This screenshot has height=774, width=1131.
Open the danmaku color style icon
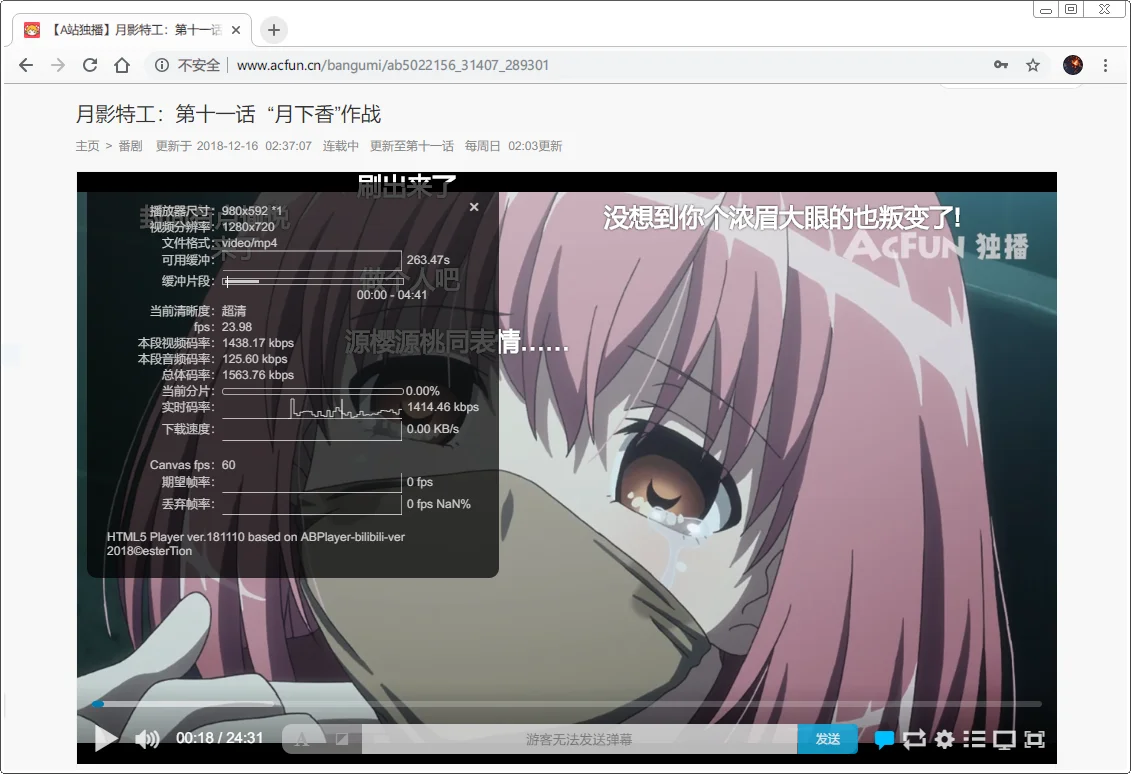pos(341,738)
